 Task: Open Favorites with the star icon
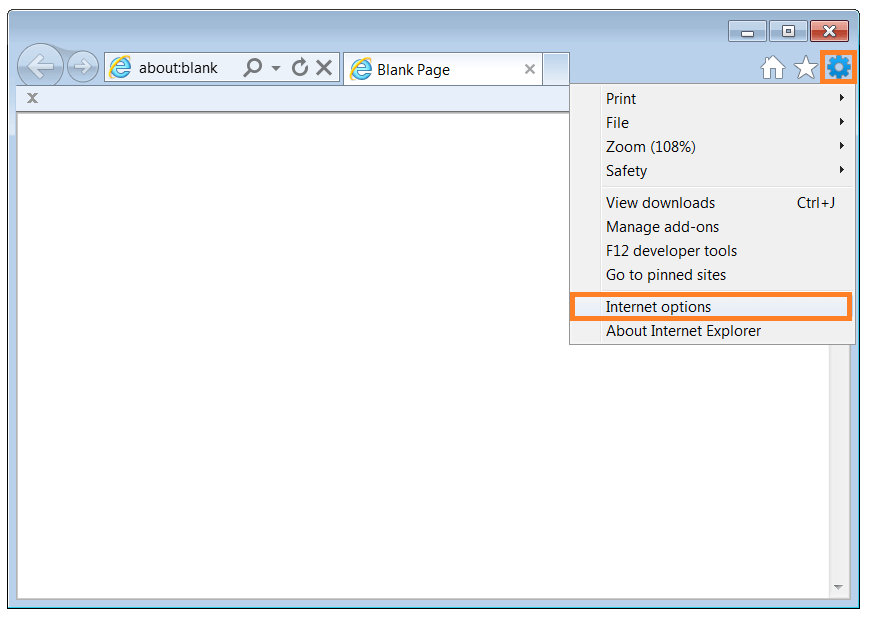coord(805,67)
